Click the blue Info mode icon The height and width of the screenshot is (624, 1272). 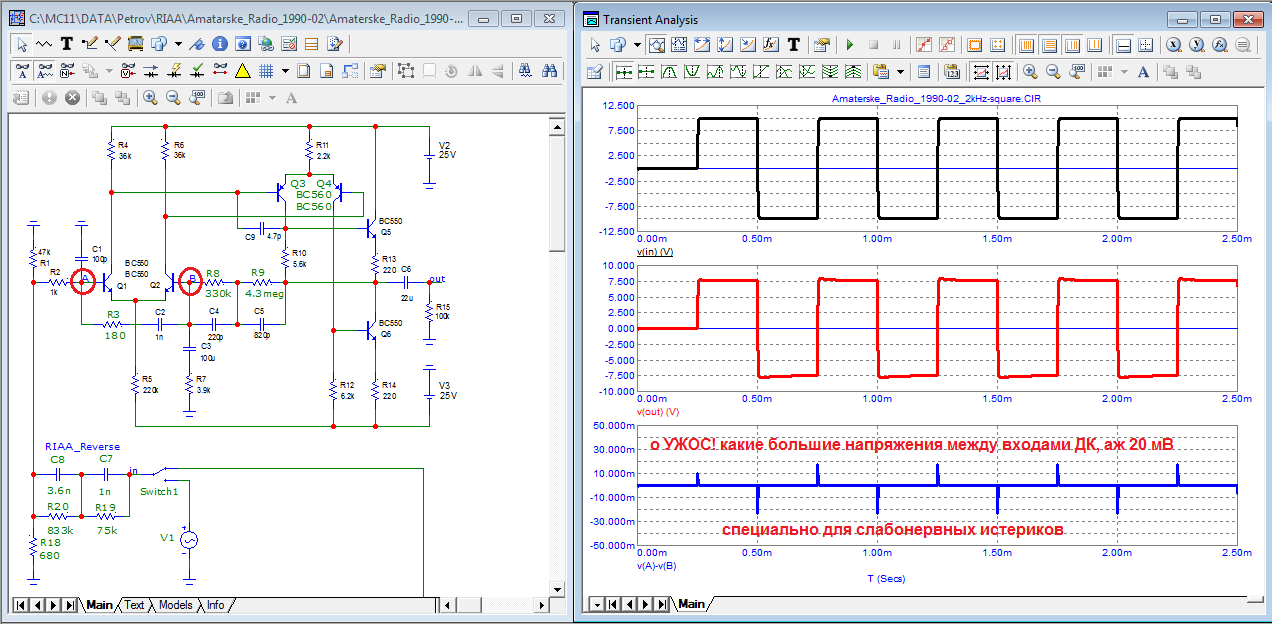pyautogui.click(x=218, y=44)
